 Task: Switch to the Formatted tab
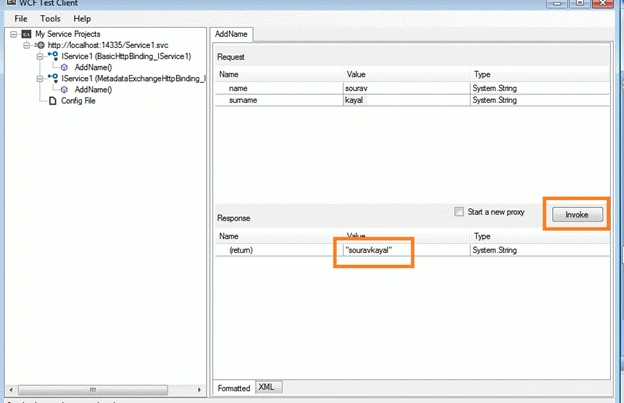[234, 388]
